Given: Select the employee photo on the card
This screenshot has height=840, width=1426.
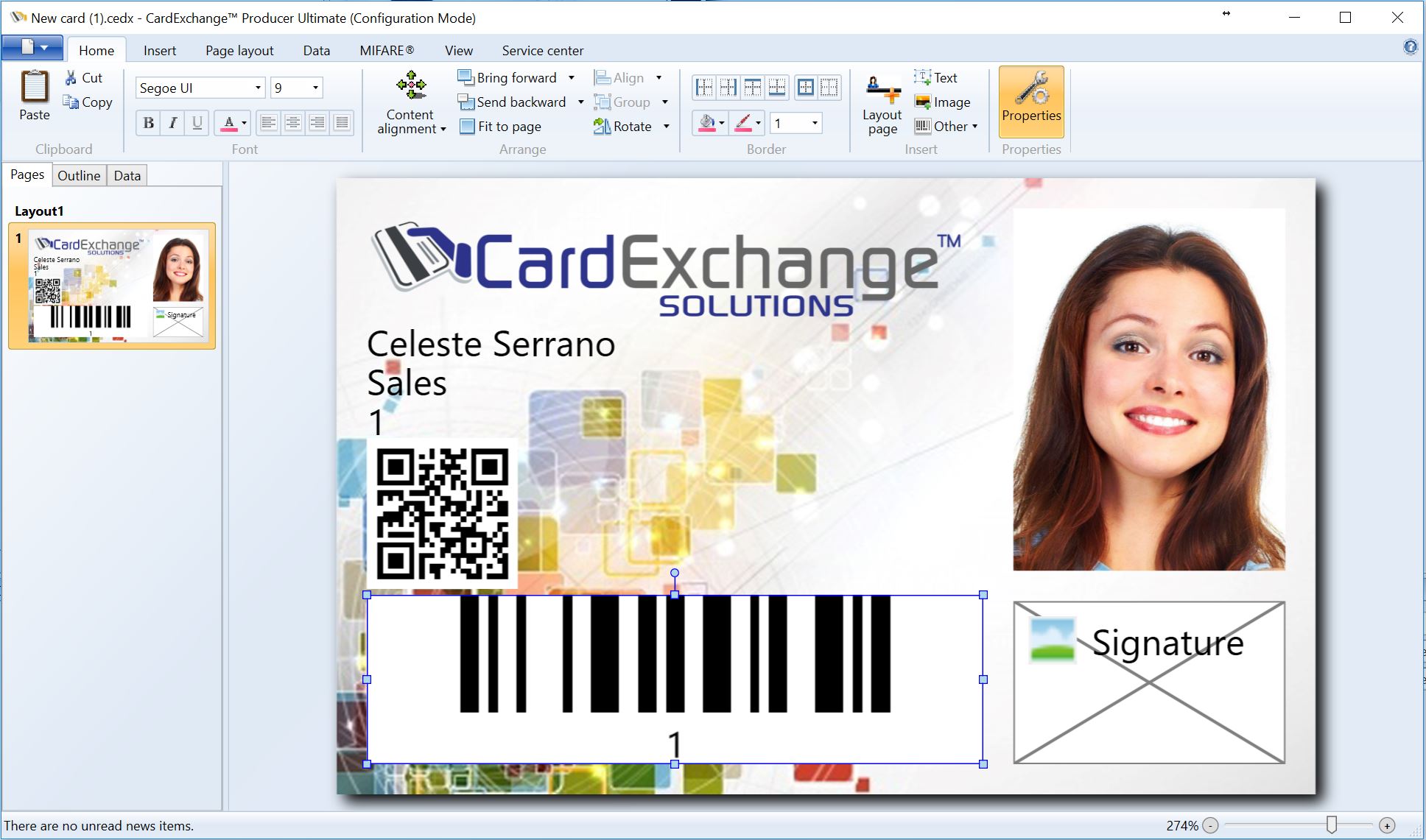Looking at the screenshot, I should point(1149,389).
